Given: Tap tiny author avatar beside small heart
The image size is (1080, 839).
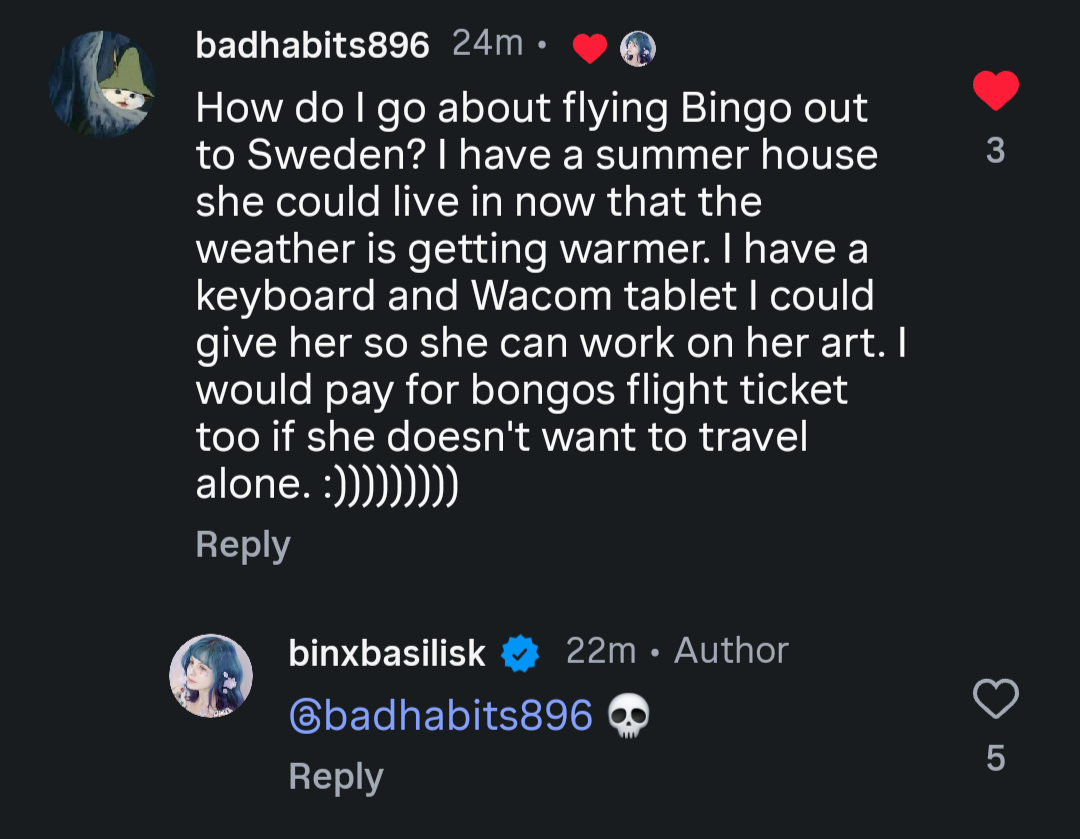Looking at the screenshot, I should click(637, 47).
